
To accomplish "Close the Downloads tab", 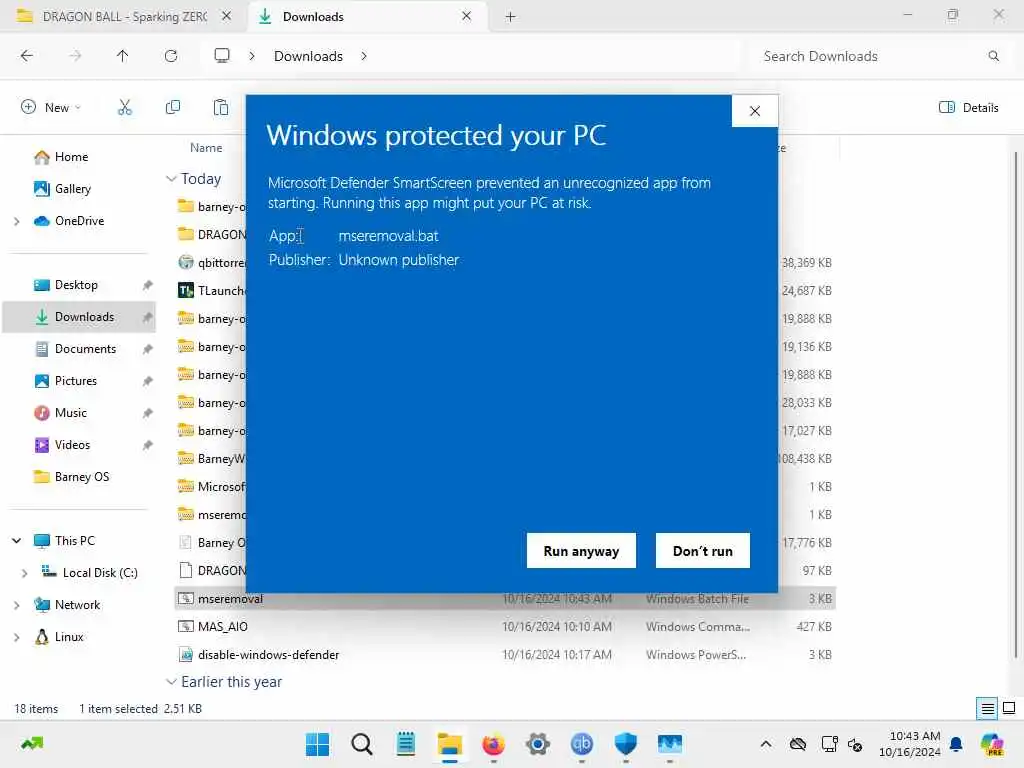I will pyautogui.click(x=466, y=16).
